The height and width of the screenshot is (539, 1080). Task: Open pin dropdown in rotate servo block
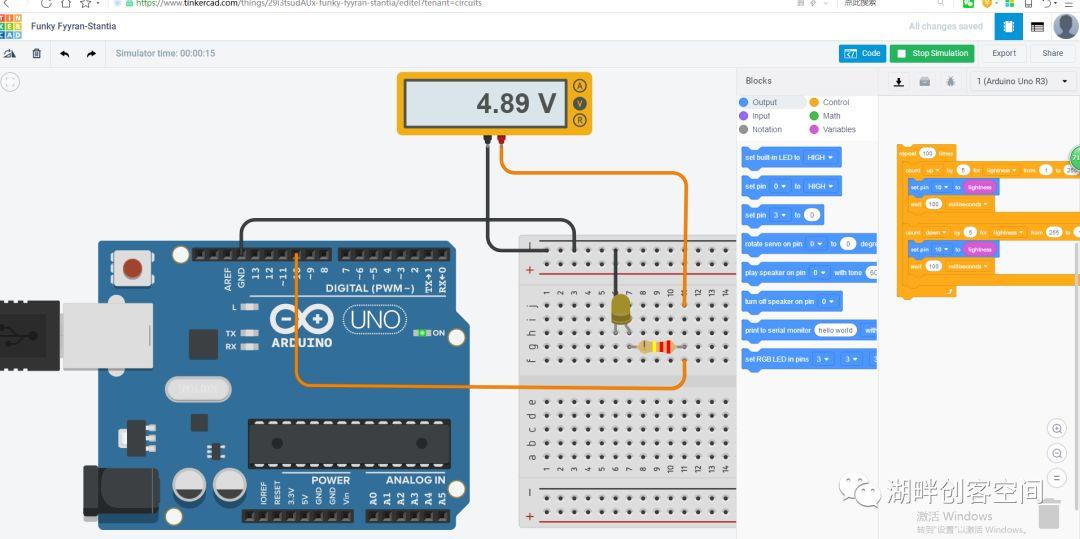point(816,244)
